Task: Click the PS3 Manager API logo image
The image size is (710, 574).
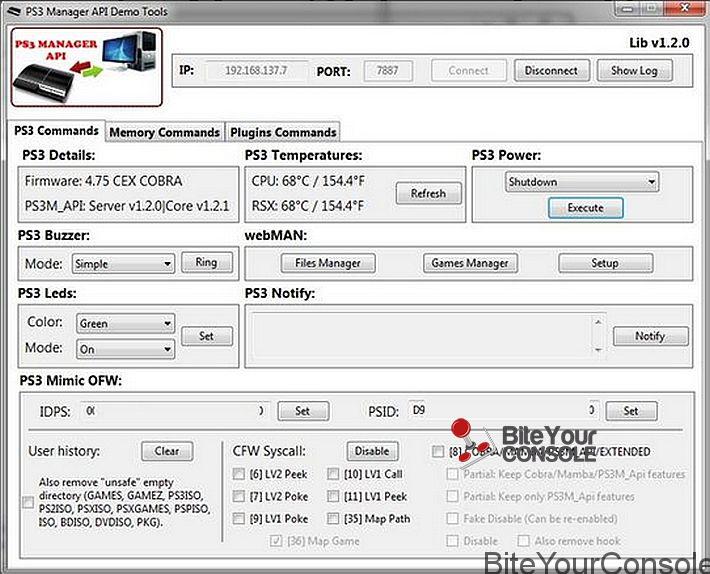Action: [x=86, y=67]
